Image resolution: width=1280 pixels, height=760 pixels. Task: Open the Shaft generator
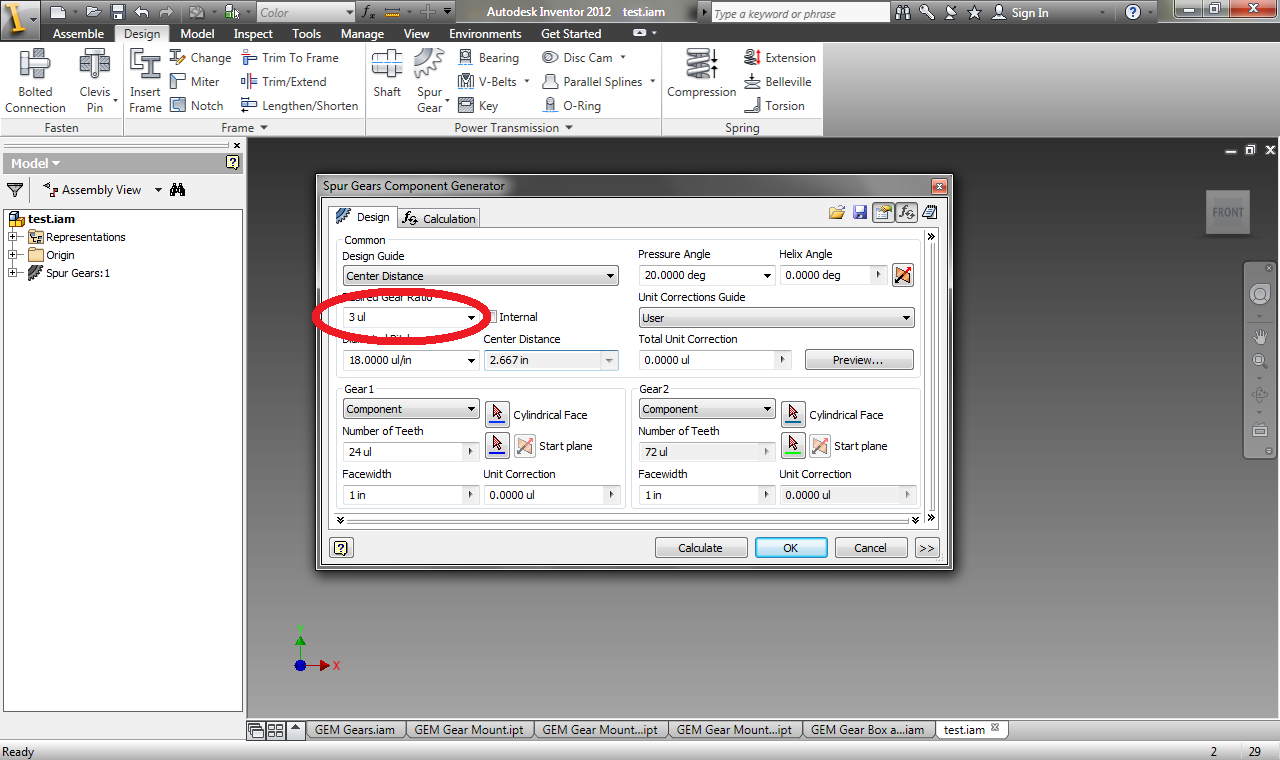(x=387, y=75)
